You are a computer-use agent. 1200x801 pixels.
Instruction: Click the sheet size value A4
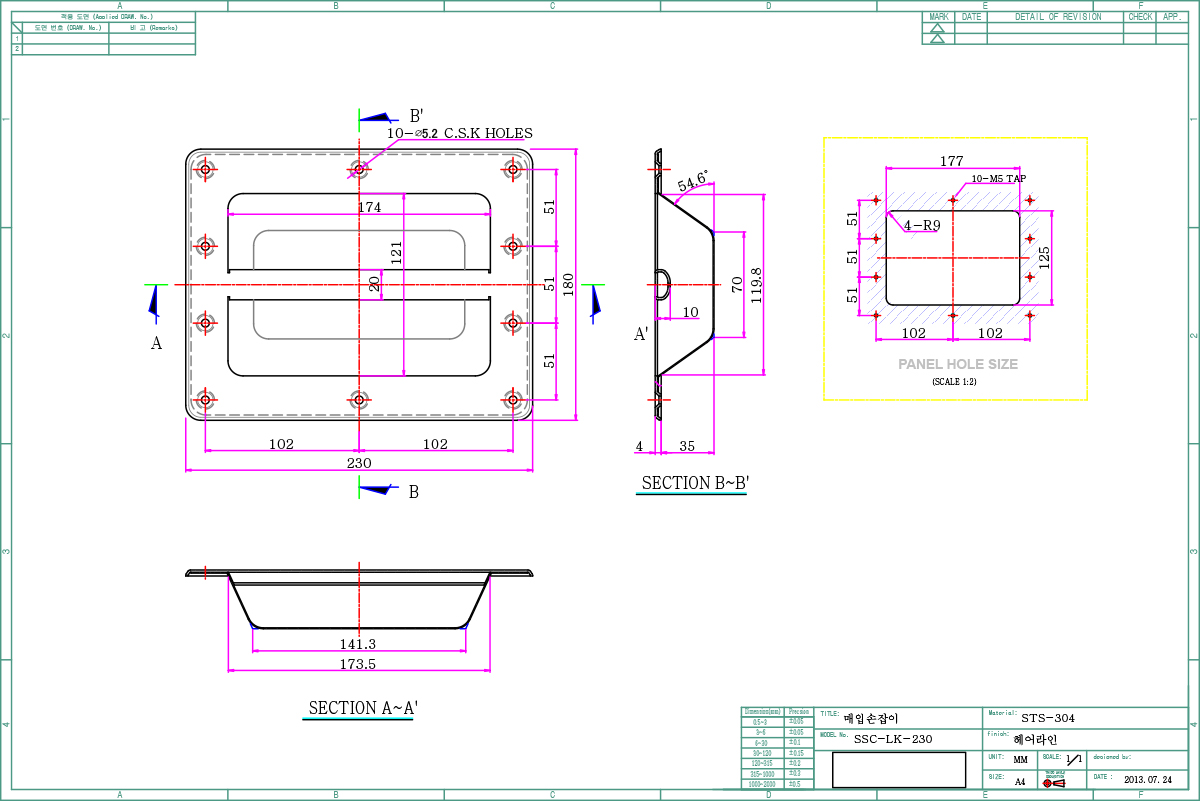click(x=1020, y=782)
